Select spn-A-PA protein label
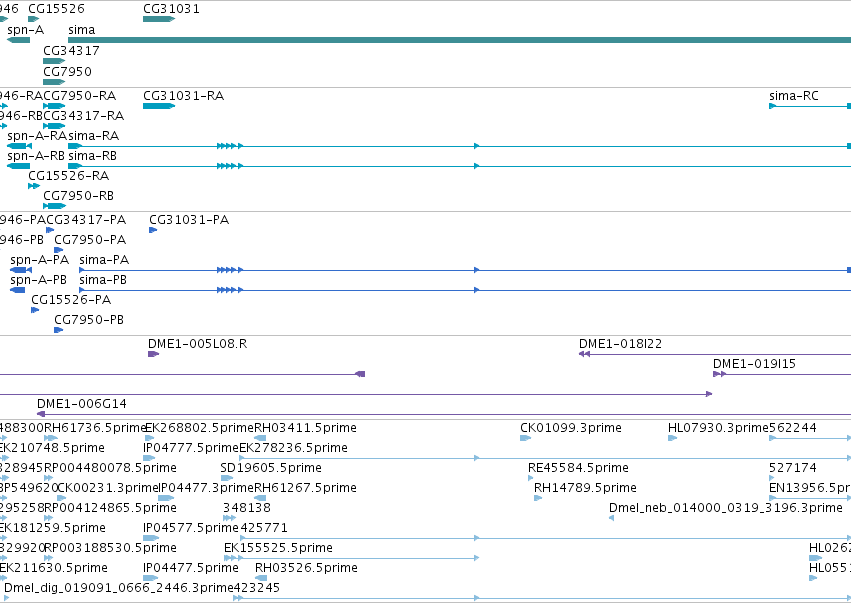851x603 pixels. [40, 260]
